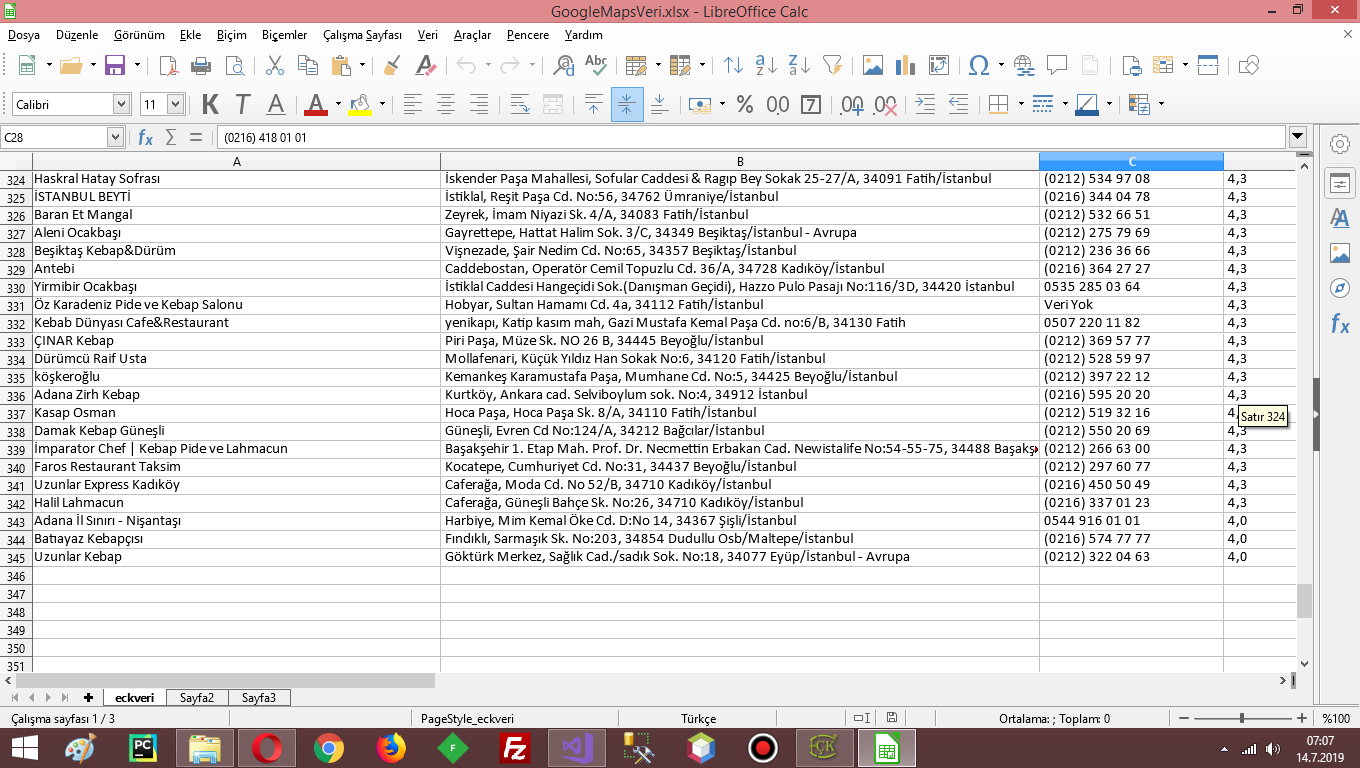Add a new sheet with plus button

click(x=89, y=698)
